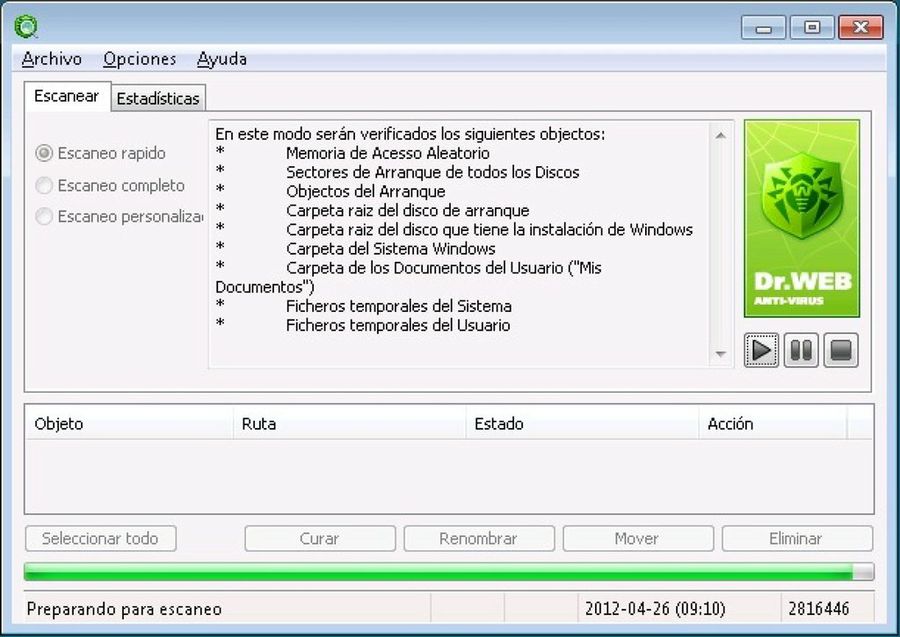Choose the Escaneo completo option
Screen dimensions: 900x637
(x=44, y=186)
